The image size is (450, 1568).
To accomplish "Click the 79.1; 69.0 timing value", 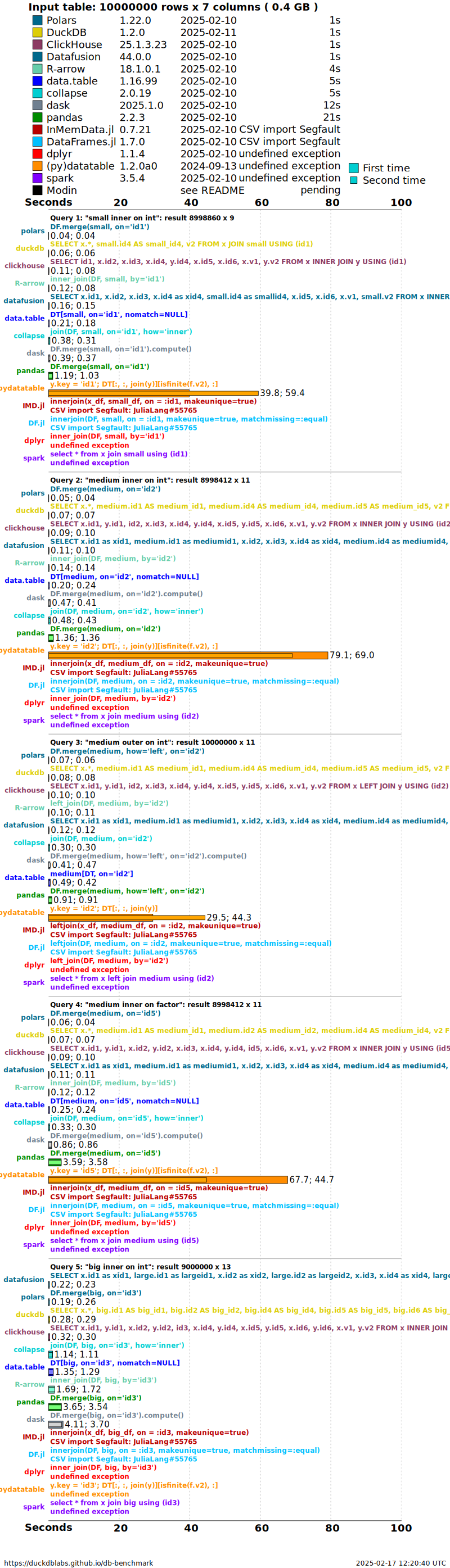I will [x=352, y=655].
